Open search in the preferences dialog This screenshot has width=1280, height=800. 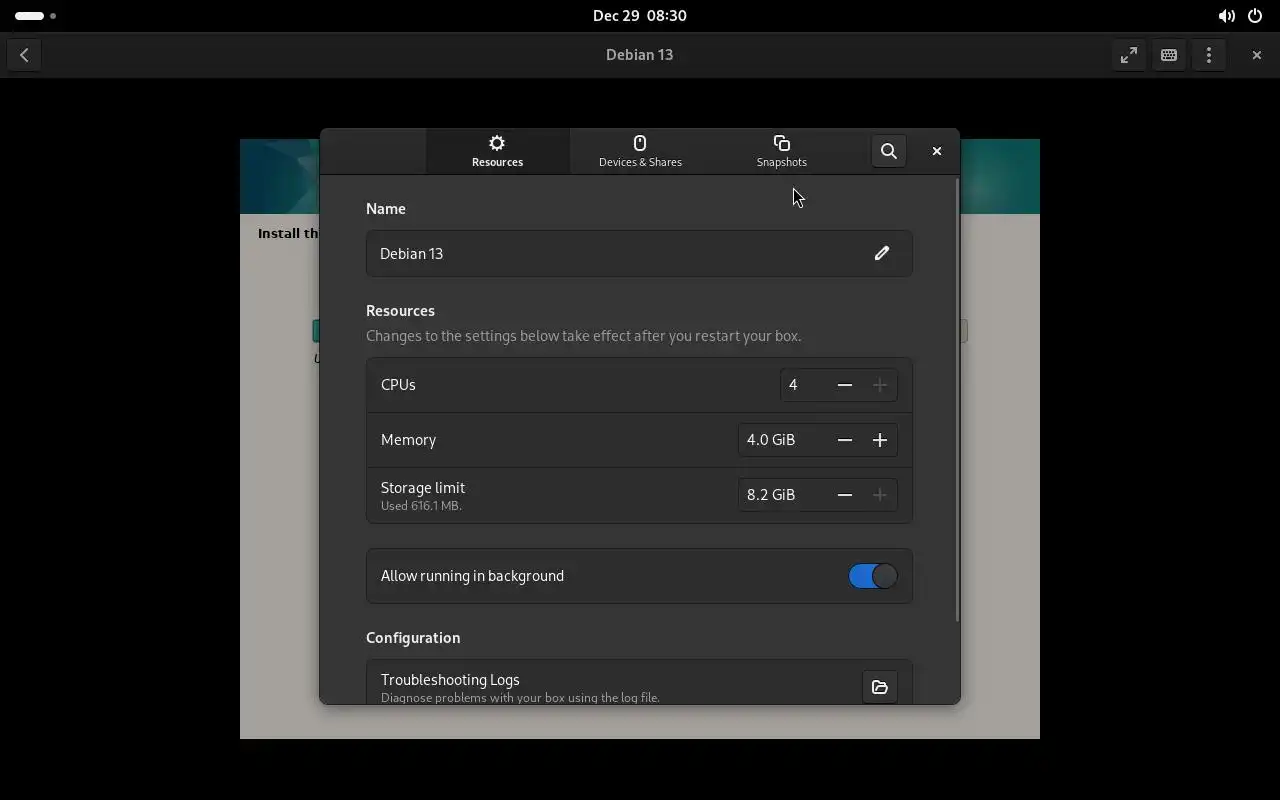[888, 151]
